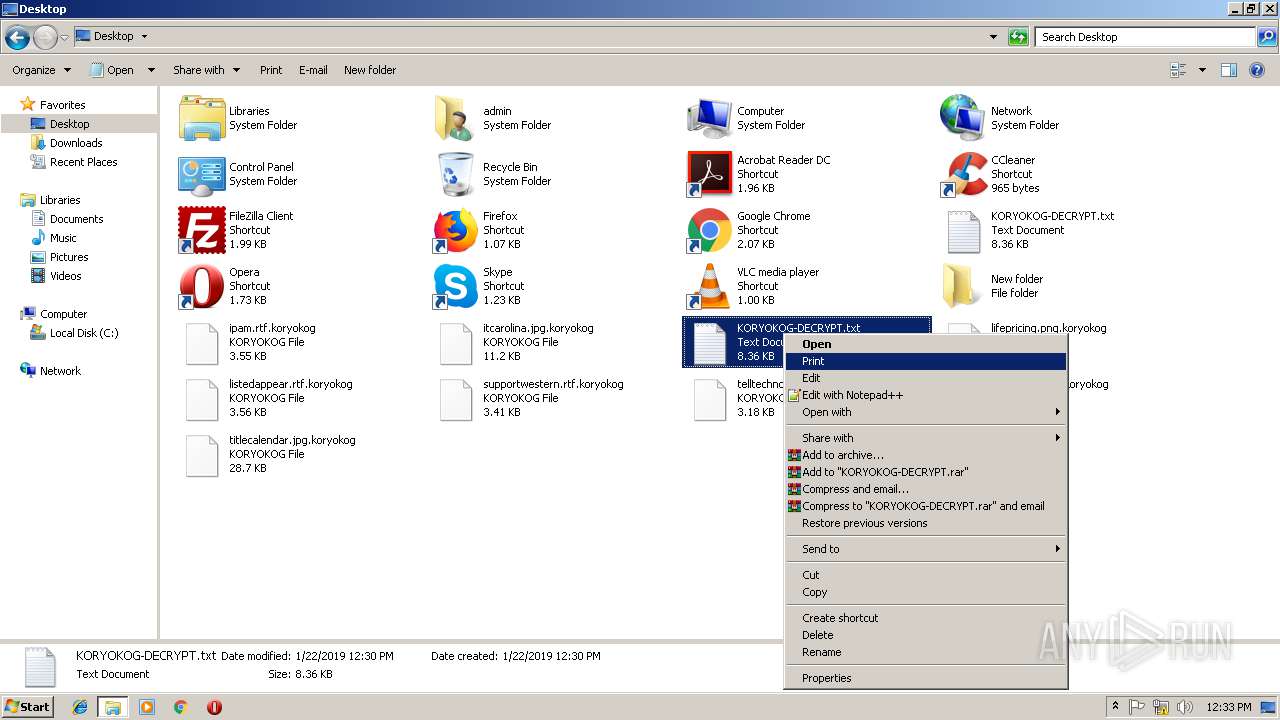
Task: Select the Network system folder icon
Action: click(963, 118)
